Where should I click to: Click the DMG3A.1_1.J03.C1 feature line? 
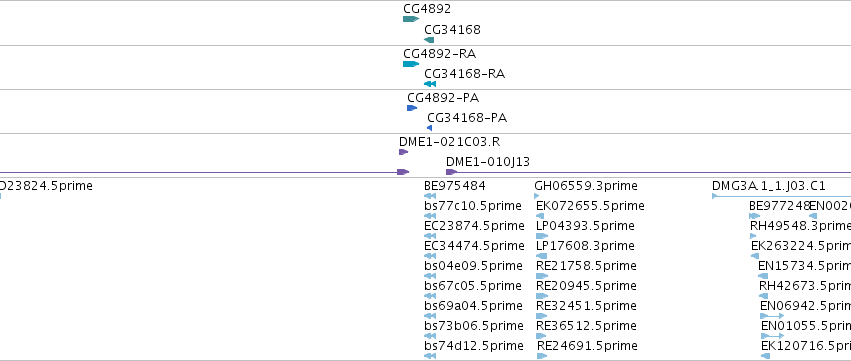(x=782, y=196)
